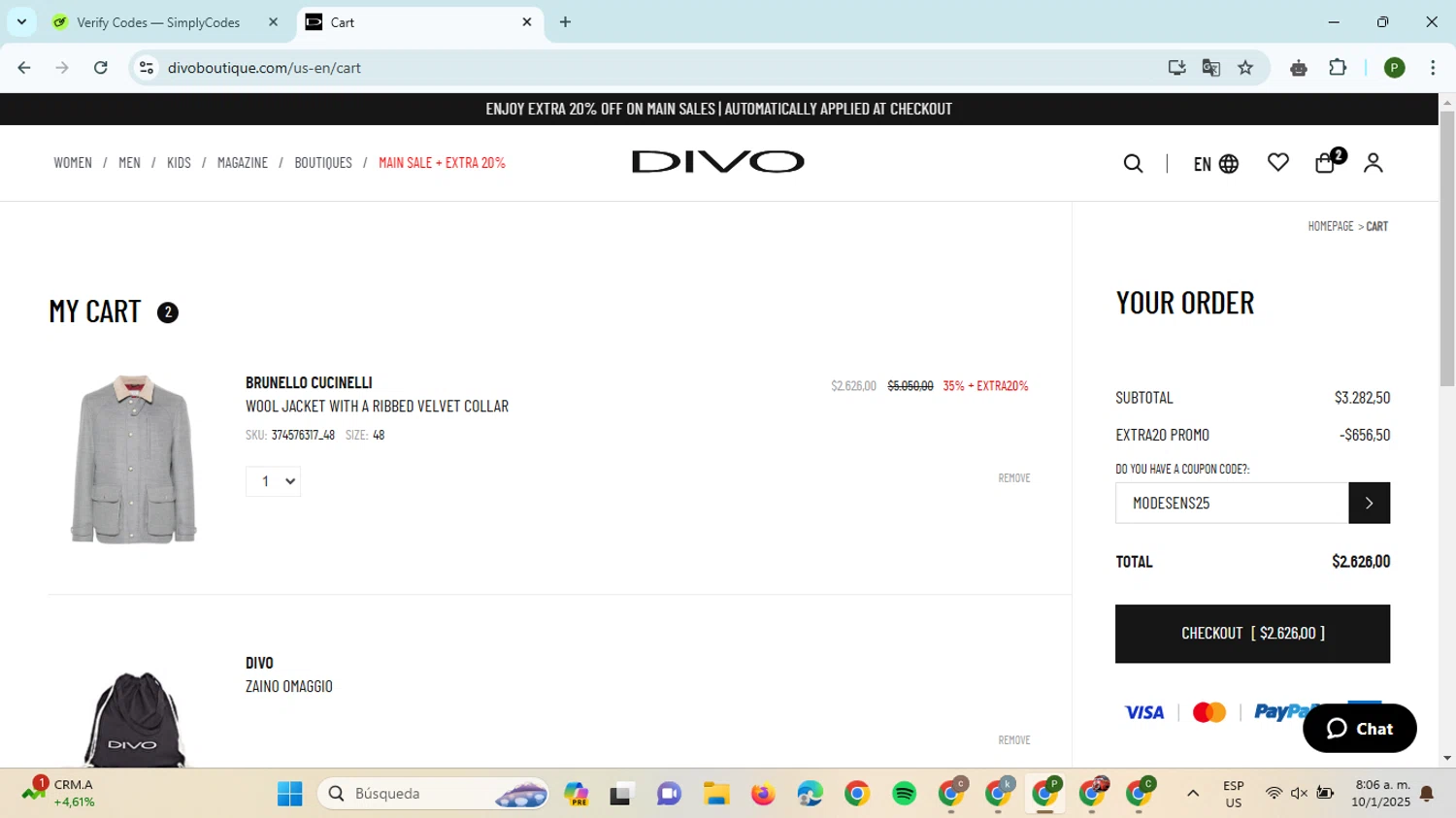Apply coupon with the arrow button
1456x818 pixels.
click(1369, 503)
